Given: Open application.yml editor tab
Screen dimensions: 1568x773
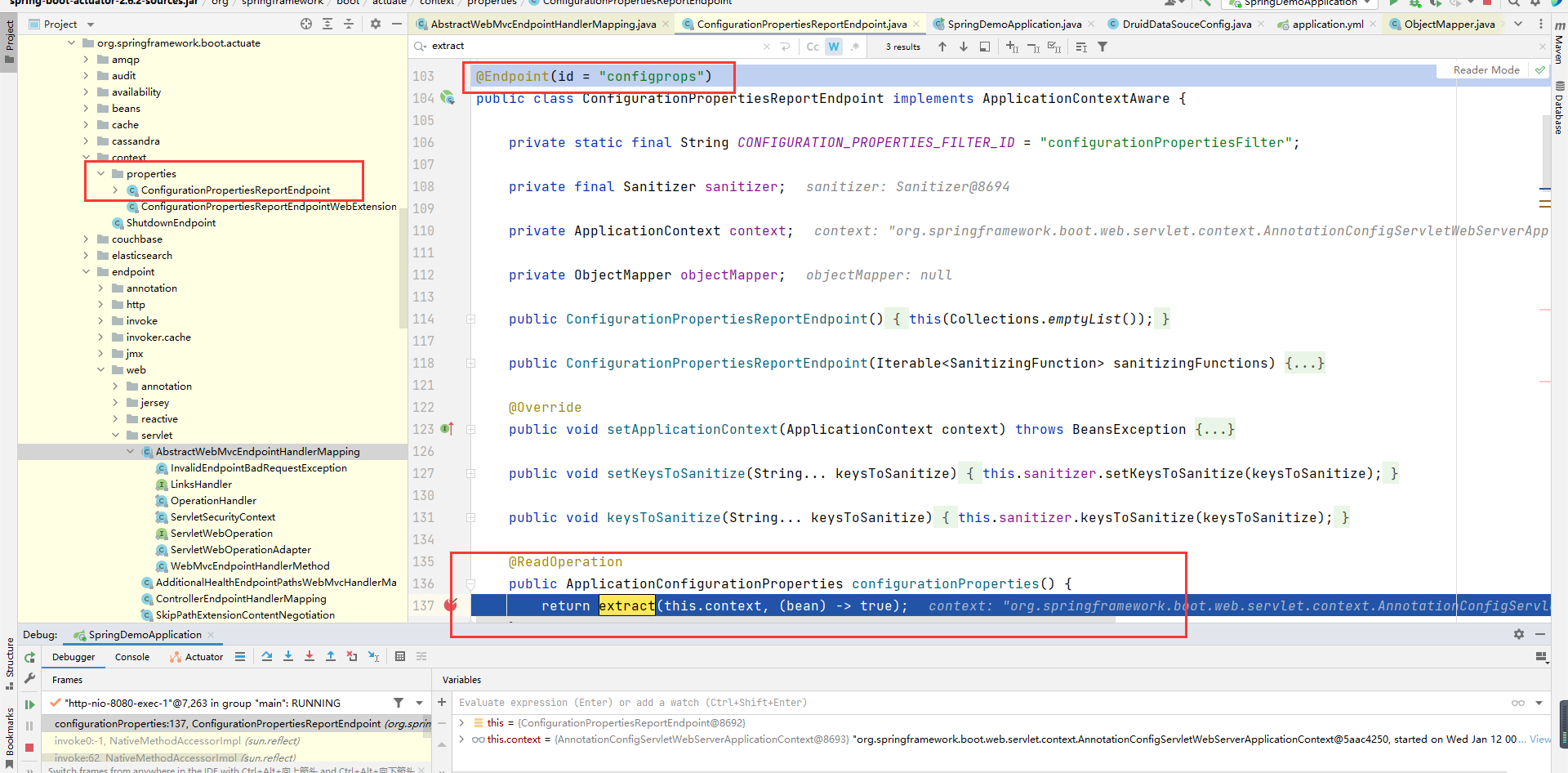Looking at the screenshot, I should point(1328,24).
